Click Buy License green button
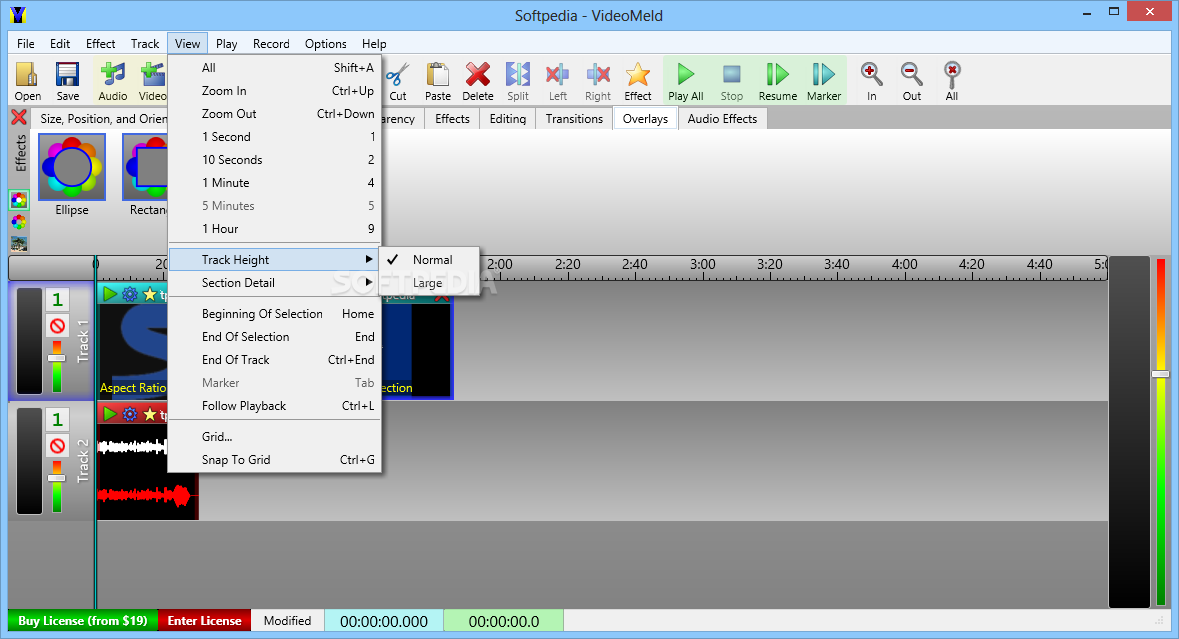1179x639 pixels. coord(83,621)
